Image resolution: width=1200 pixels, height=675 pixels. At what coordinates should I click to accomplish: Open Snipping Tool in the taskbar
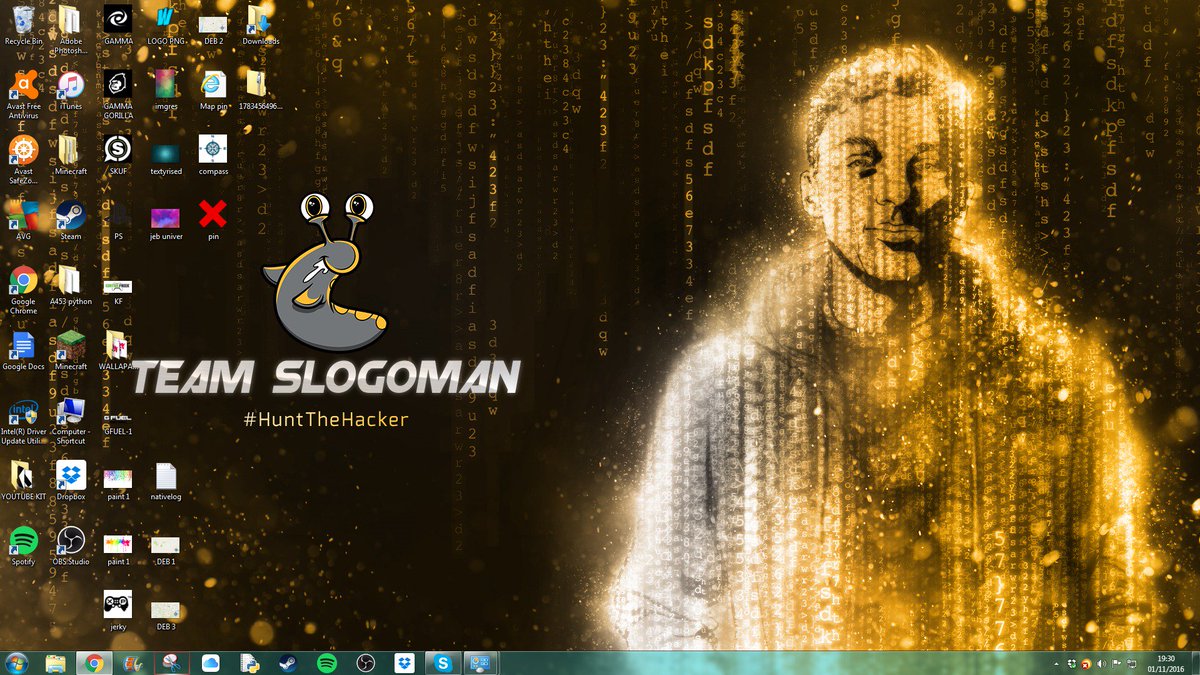(x=172, y=663)
